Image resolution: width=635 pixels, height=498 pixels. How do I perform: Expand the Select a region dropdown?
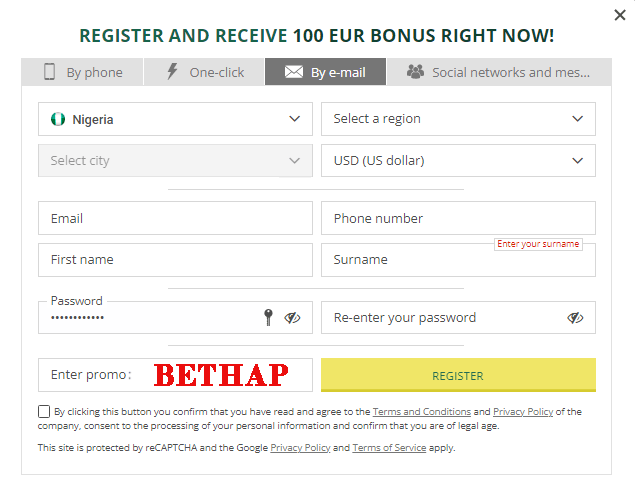click(x=458, y=119)
